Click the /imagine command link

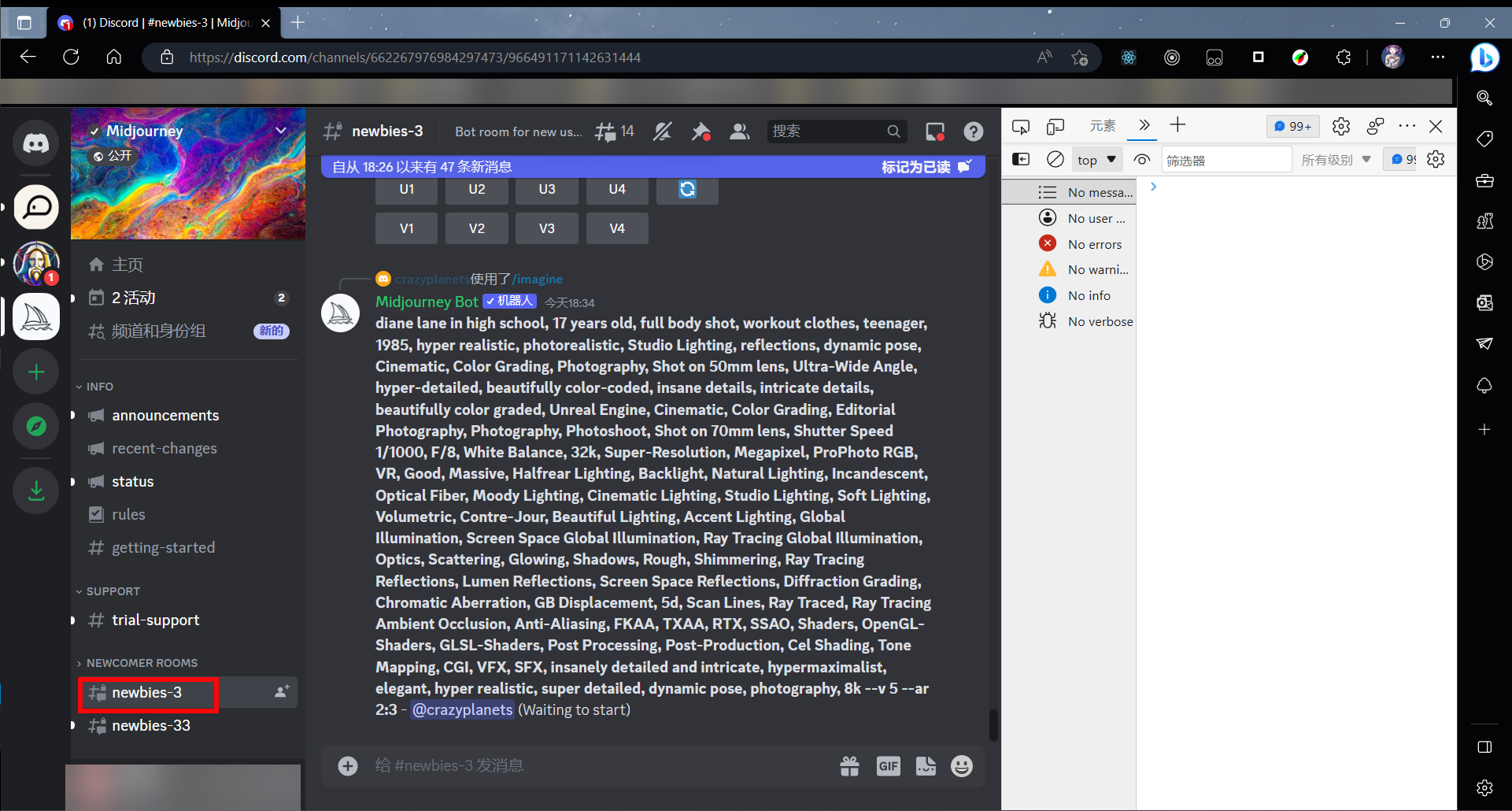[x=538, y=279]
